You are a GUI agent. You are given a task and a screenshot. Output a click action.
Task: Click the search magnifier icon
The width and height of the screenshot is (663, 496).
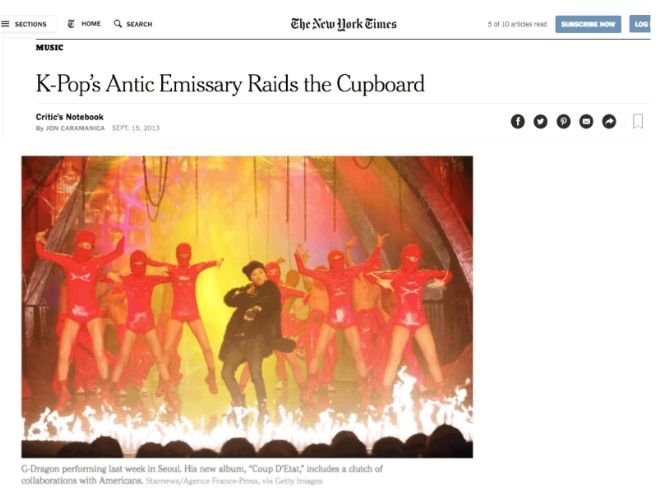coord(118,24)
